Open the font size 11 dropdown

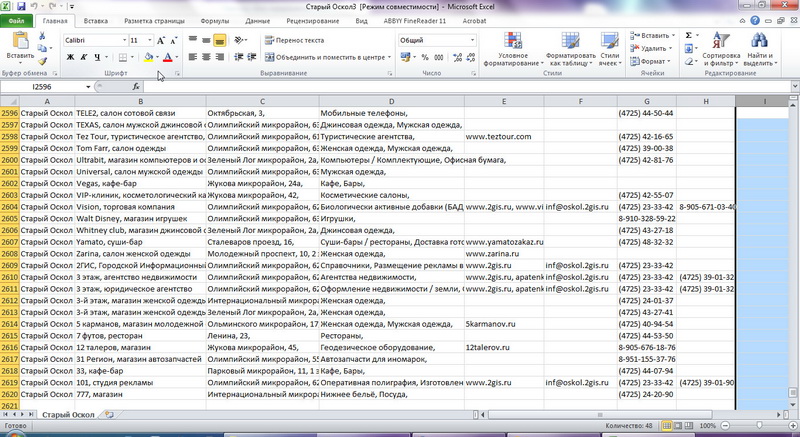(x=149, y=40)
